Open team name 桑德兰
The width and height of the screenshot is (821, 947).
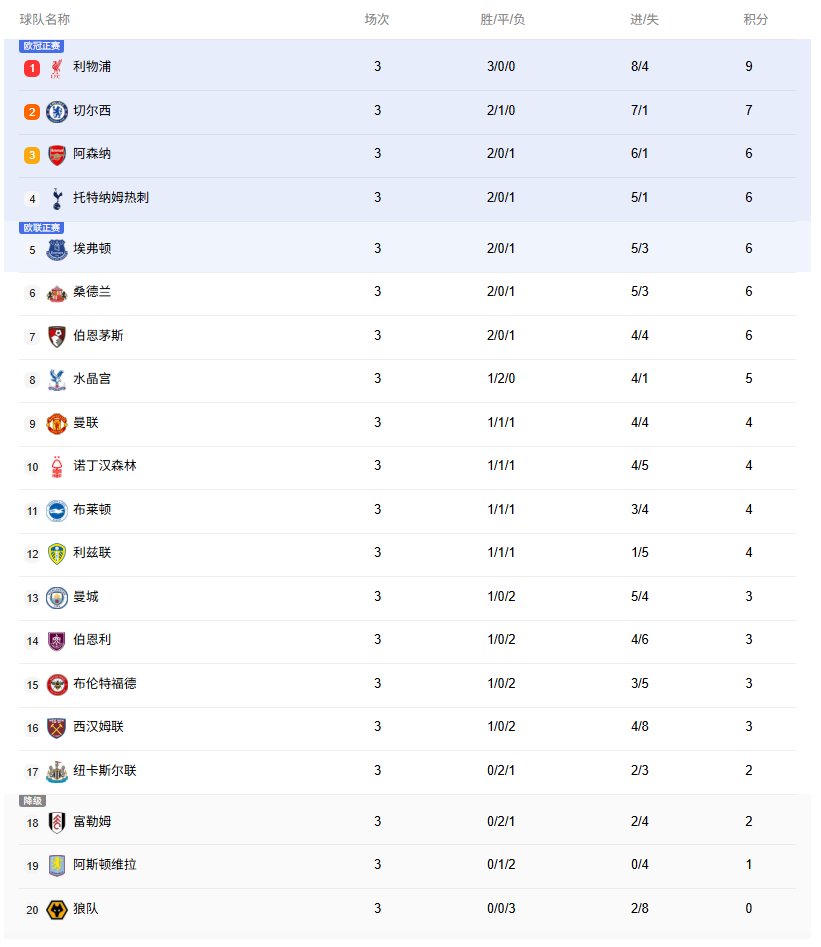[92, 292]
